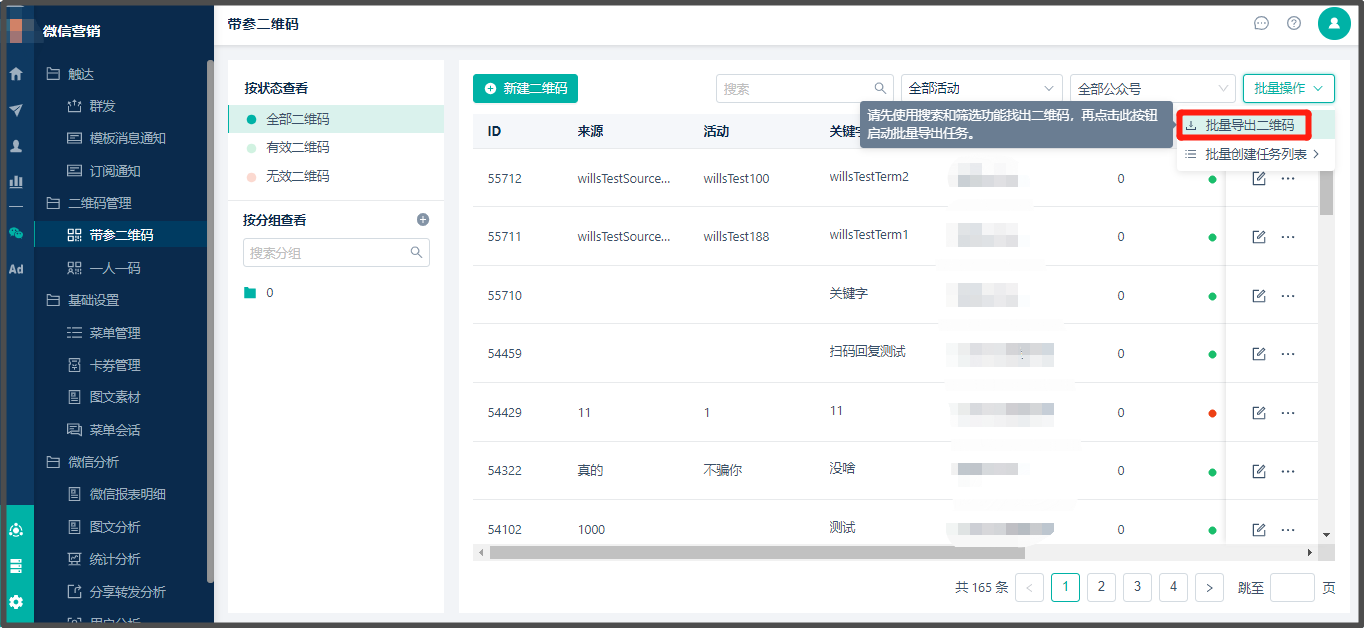1364x628 pixels.
Task: Collapse the 微信分析 folder
Action: point(82,462)
